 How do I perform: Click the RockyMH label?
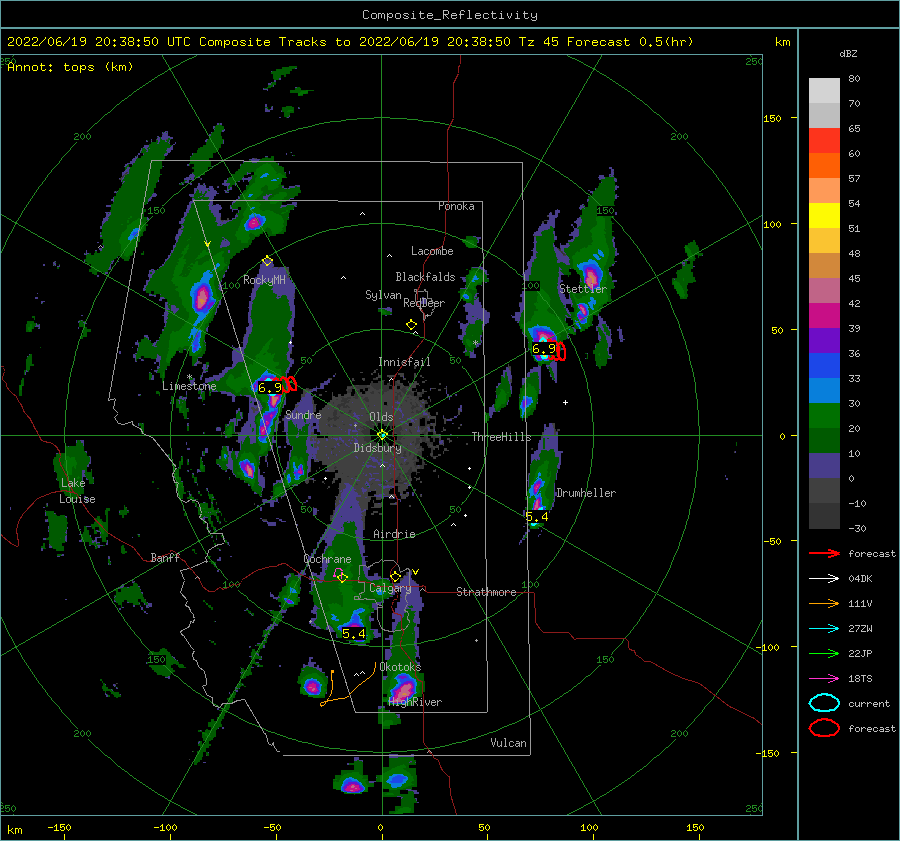click(x=264, y=280)
